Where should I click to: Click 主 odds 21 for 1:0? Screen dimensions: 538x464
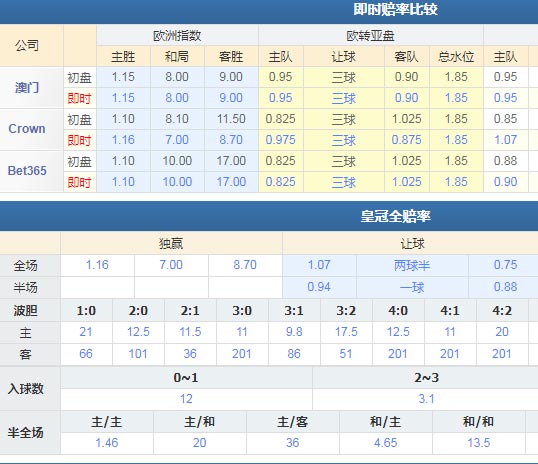click(x=86, y=332)
